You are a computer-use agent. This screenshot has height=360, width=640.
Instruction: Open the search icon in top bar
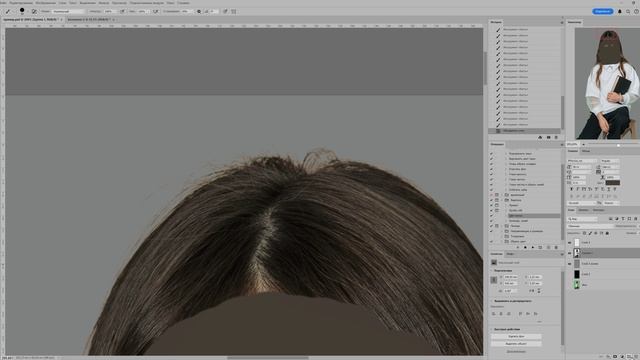tap(628, 11)
